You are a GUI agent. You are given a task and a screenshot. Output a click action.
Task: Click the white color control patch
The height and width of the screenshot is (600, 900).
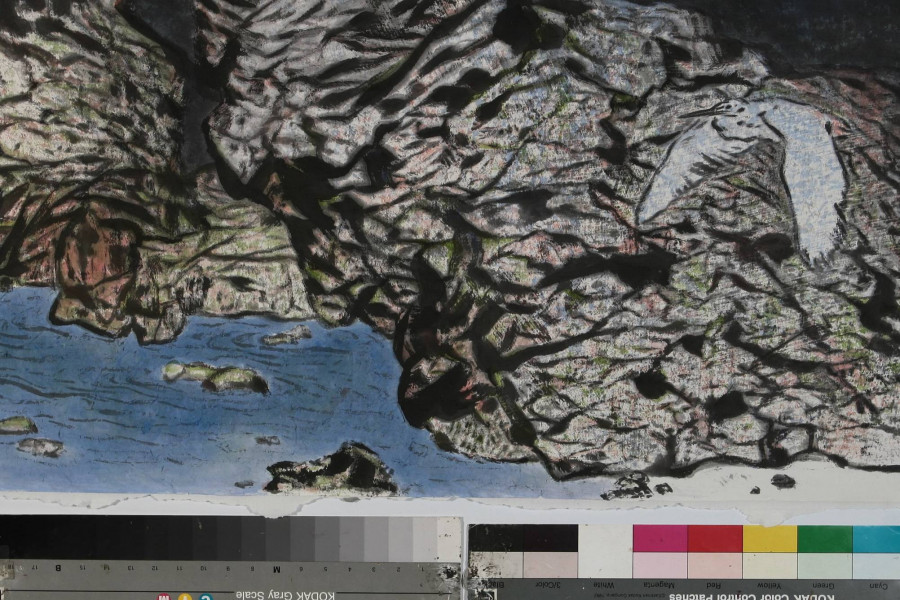(x=606, y=551)
